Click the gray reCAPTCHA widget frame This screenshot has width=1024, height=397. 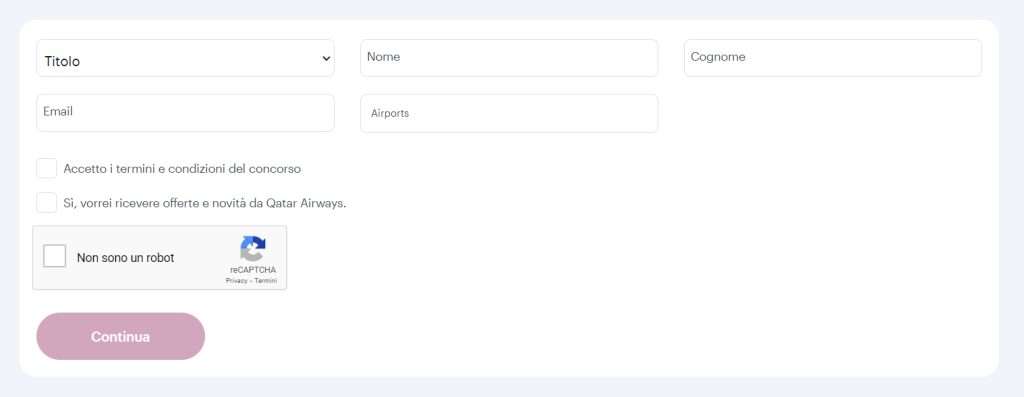pos(160,258)
